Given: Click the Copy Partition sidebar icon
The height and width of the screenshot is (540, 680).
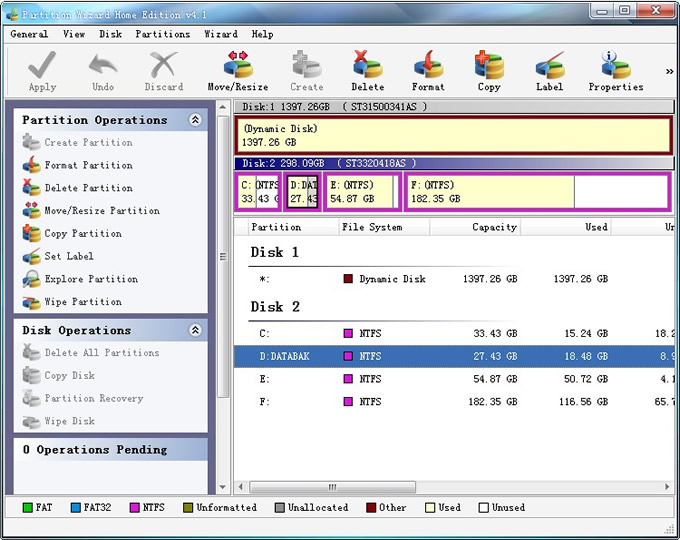Looking at the screenshot, I should click(31, 233).
